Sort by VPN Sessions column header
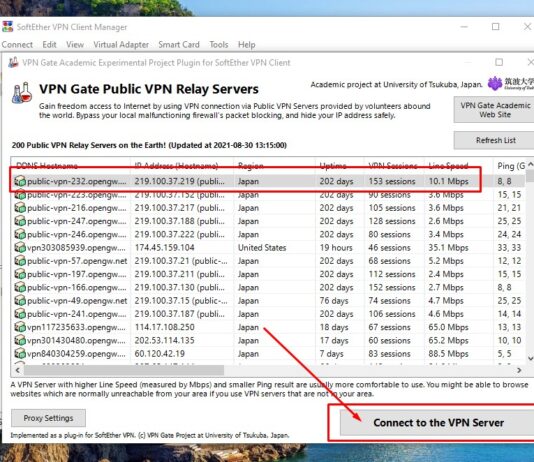The height and width of the screenshot is (462, 534). click(393, 166)
